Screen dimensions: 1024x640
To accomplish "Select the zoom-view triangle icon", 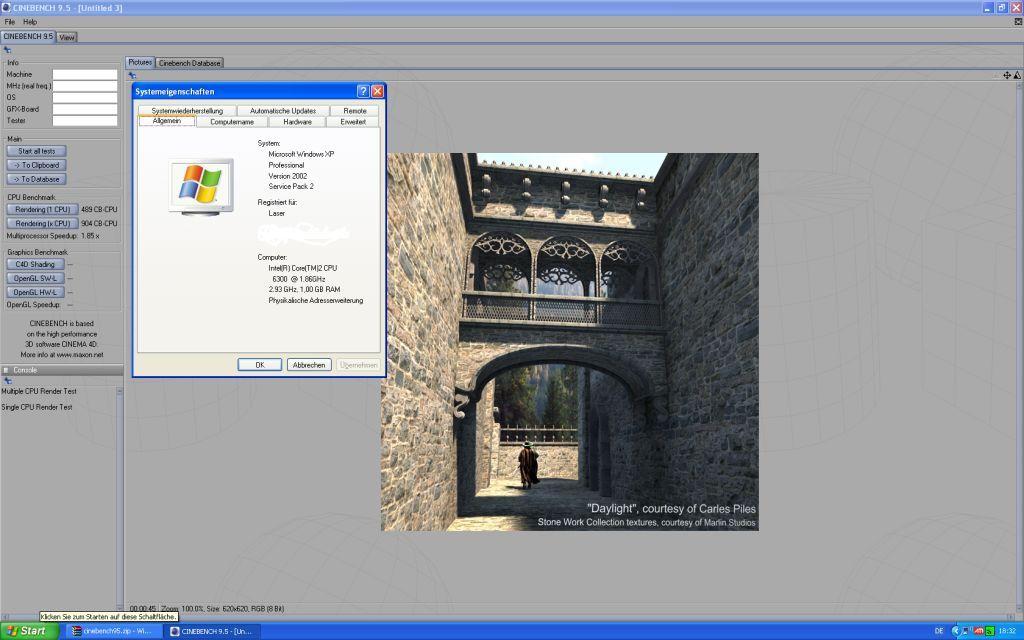I will (1017, 75).
